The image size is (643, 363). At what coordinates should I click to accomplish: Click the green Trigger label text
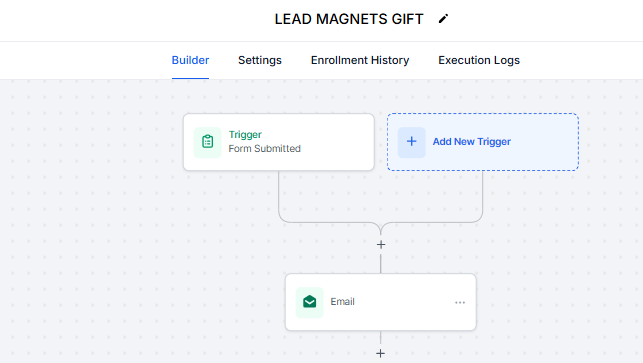(245, 135)
